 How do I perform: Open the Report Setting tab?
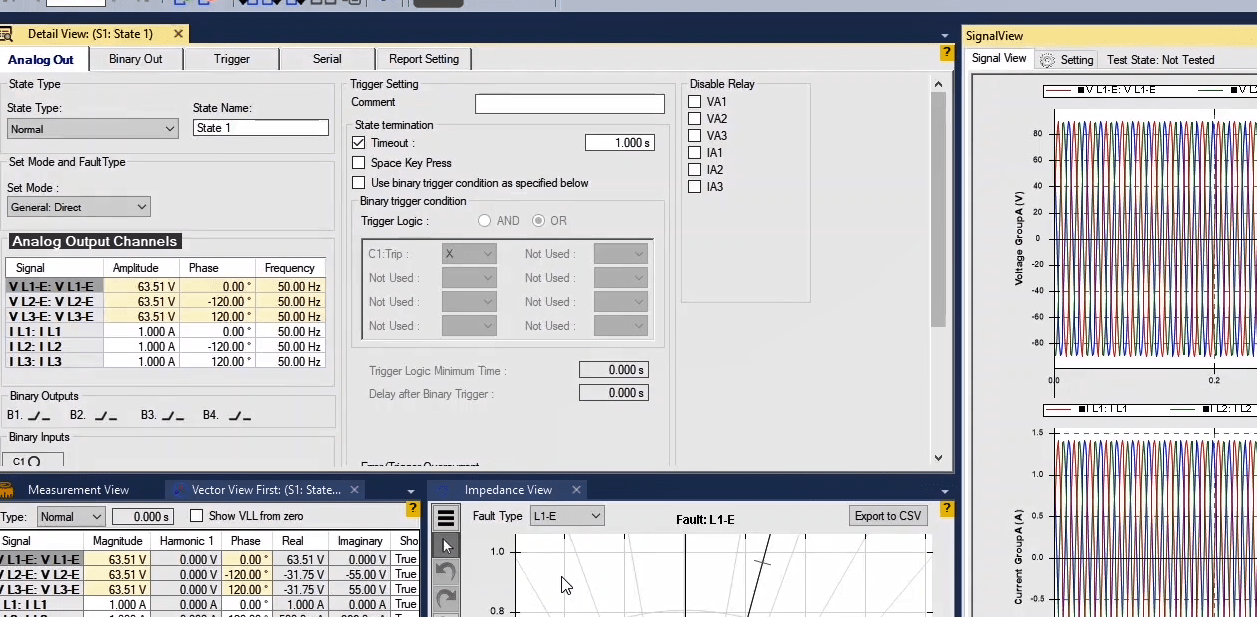tap(424, 59)
